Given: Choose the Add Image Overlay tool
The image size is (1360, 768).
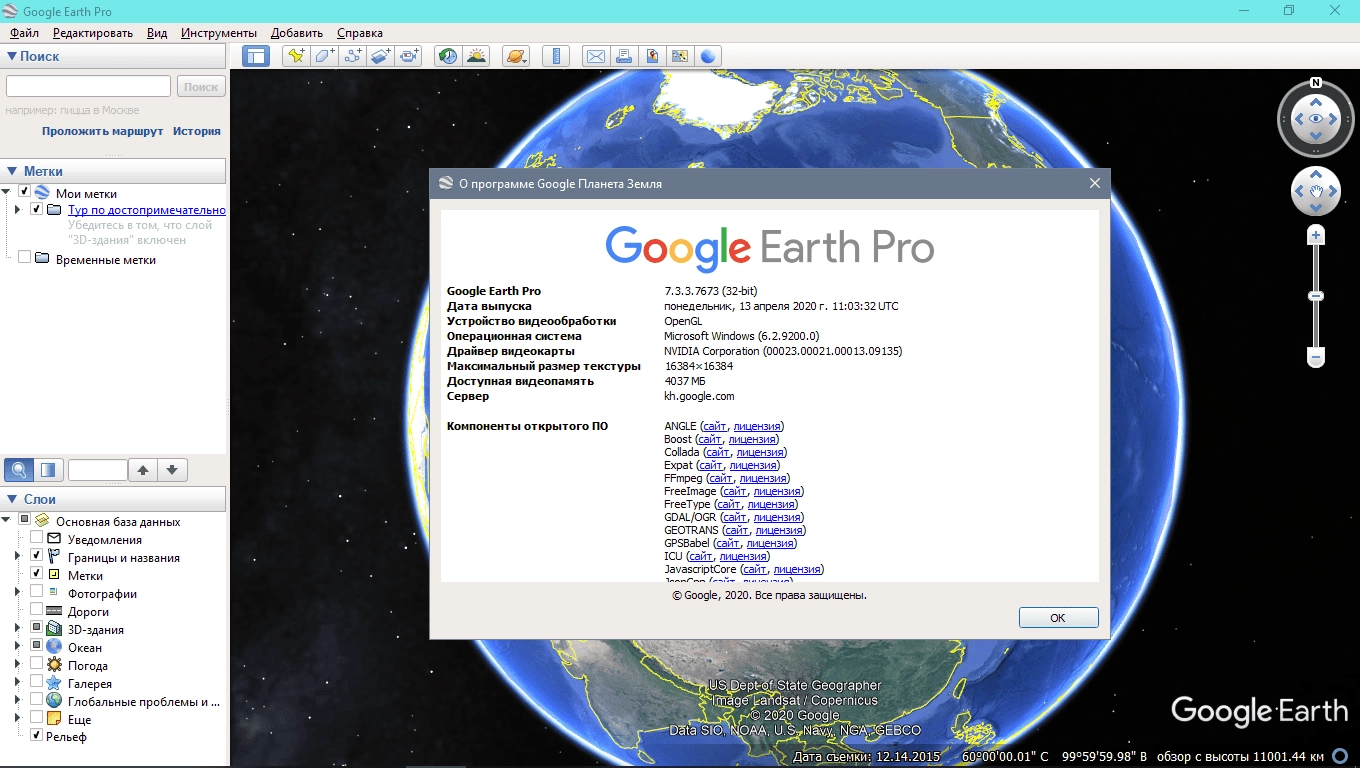Looking at the screenshot, I should tap(380, 56).
